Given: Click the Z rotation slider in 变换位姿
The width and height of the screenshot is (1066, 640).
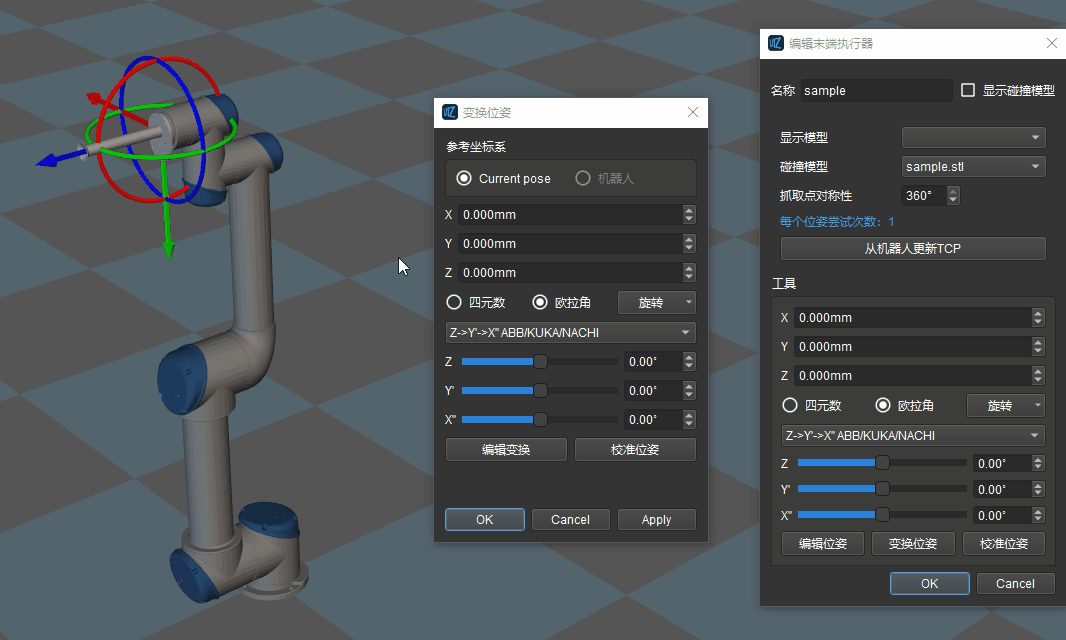Looking at the screenshot, I should click(x=540, y=361).
